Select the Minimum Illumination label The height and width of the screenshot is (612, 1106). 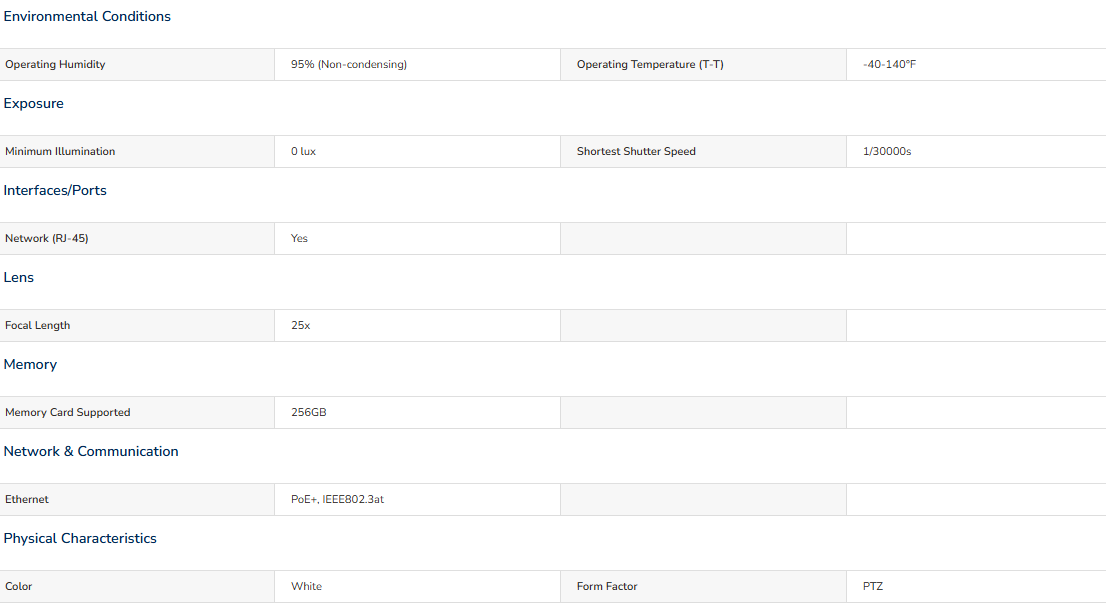point(60,152)
